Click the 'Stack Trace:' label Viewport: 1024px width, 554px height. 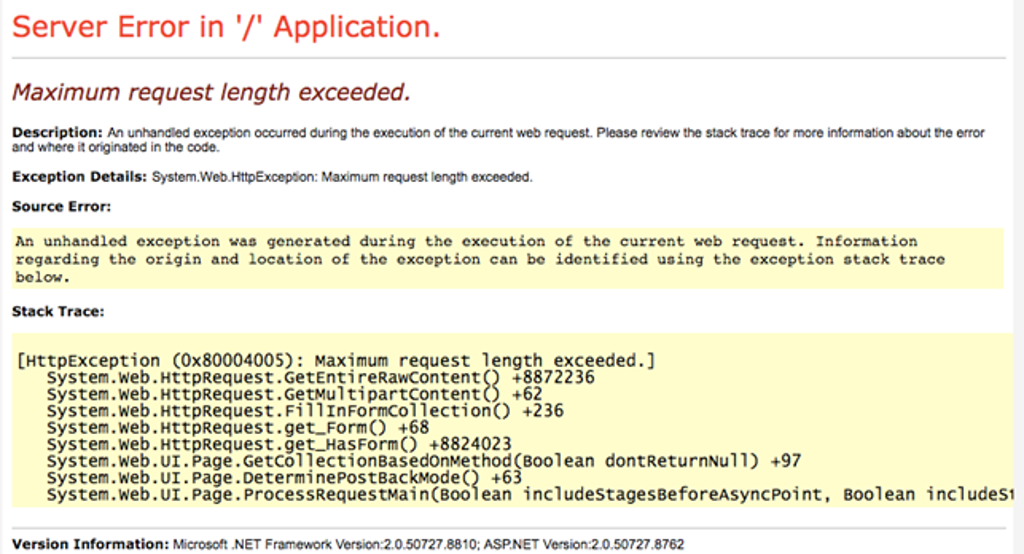(x=58, y=312)
